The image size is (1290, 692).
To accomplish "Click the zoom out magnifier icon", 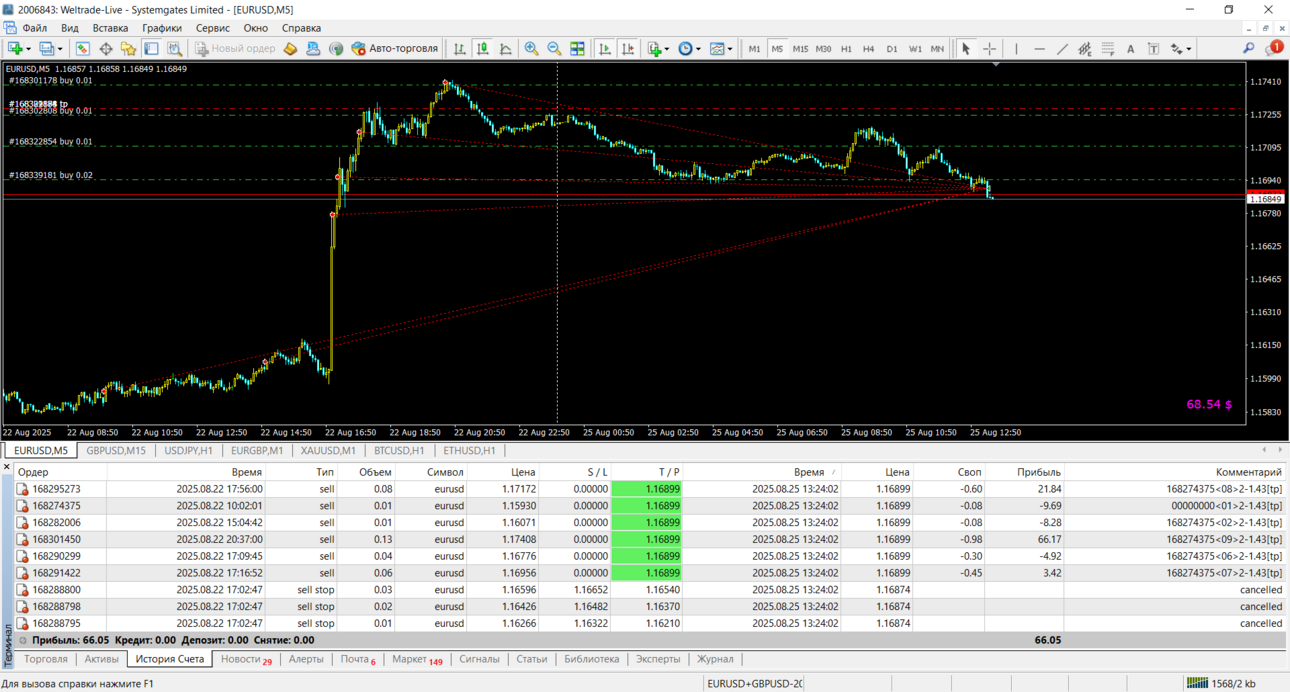I will pyautogui.click(x=554, y=48).
